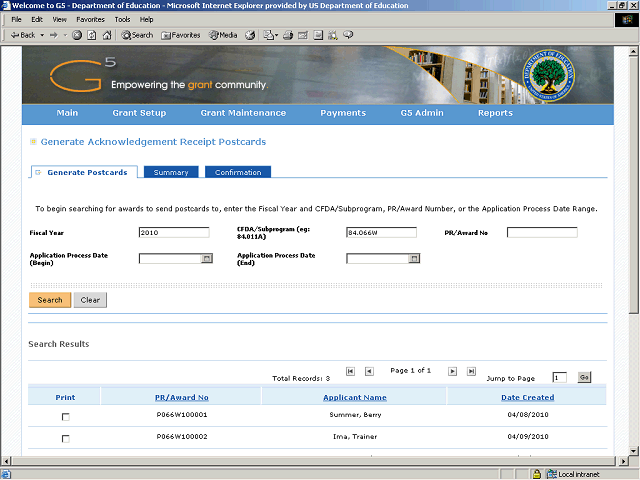Image resolution: width=640 pixels, height=480 pixels.
Task: Check Print box for P066W100002
Action: point(65,439)
